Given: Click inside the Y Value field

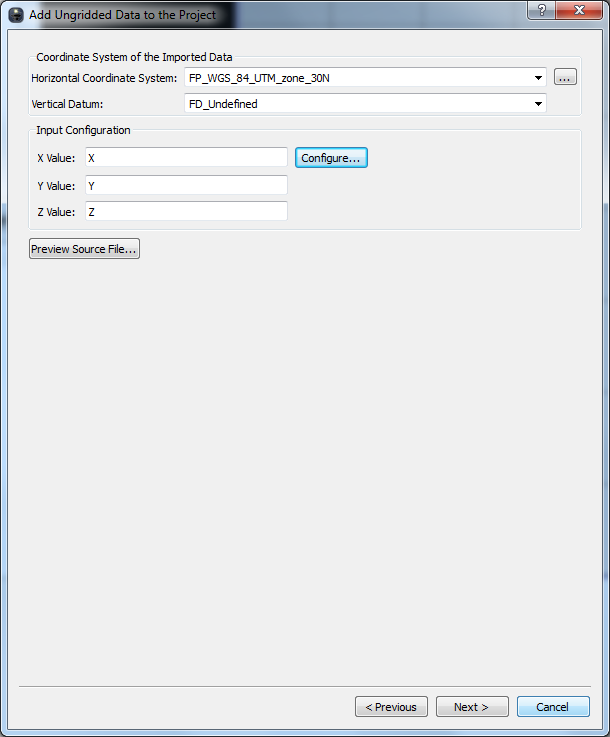Looking at the screenshot, I should [x=186, y=185].
